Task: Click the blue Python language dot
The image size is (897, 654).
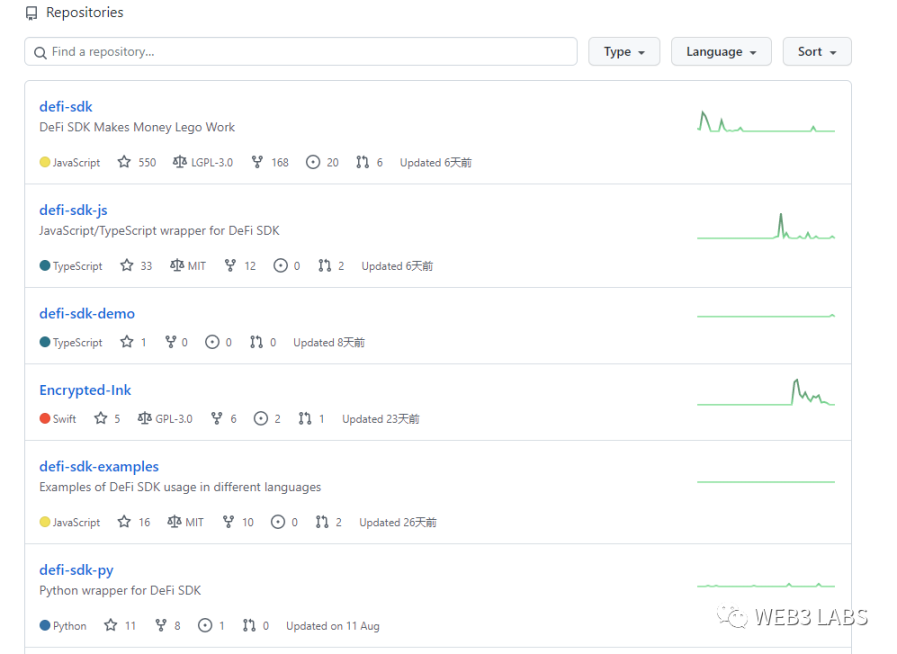Action: [45, 625]
